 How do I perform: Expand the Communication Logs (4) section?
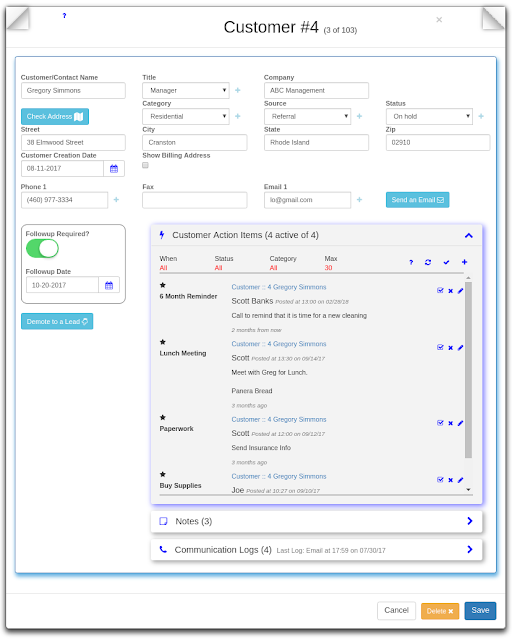[316, 550]
